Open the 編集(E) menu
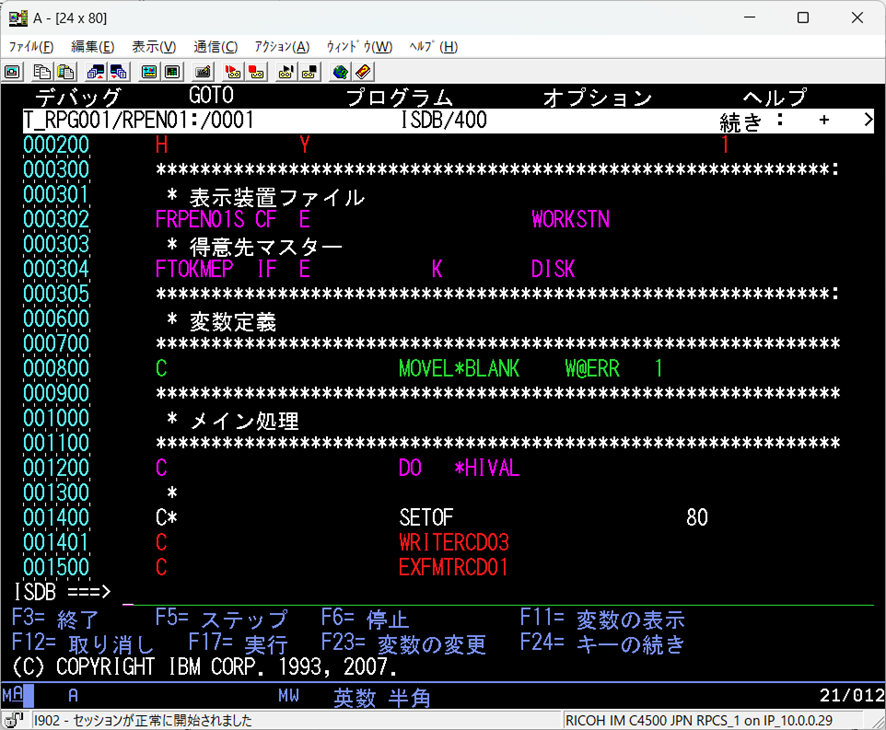 [x=93, y=47]
